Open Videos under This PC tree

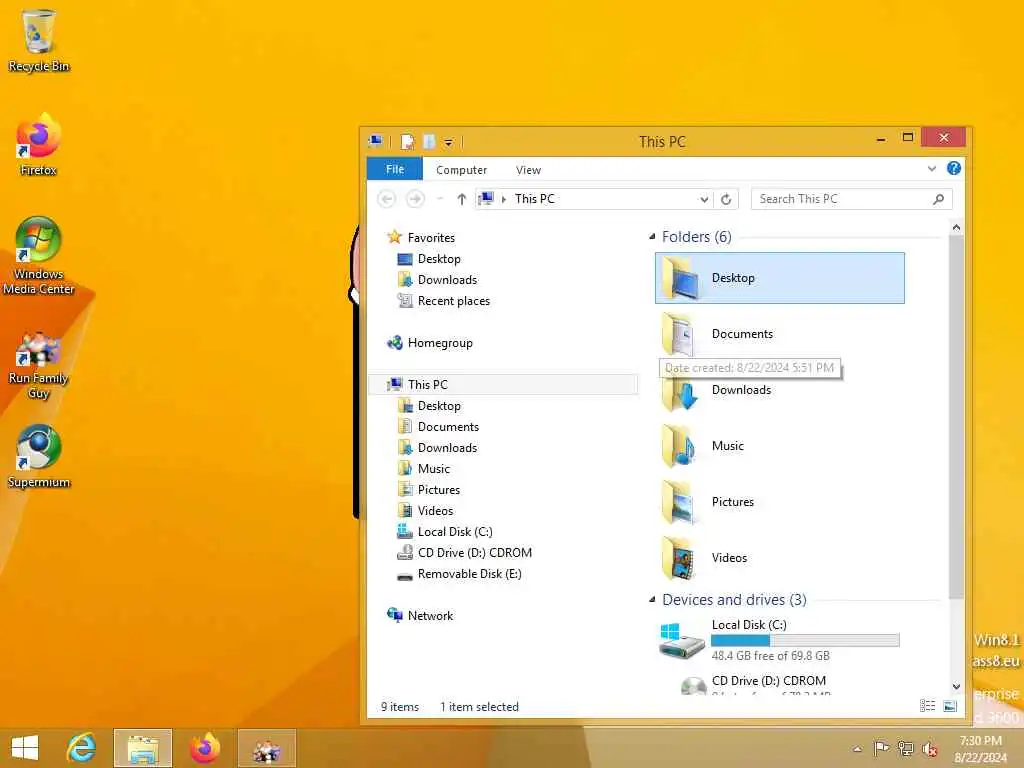426,510
